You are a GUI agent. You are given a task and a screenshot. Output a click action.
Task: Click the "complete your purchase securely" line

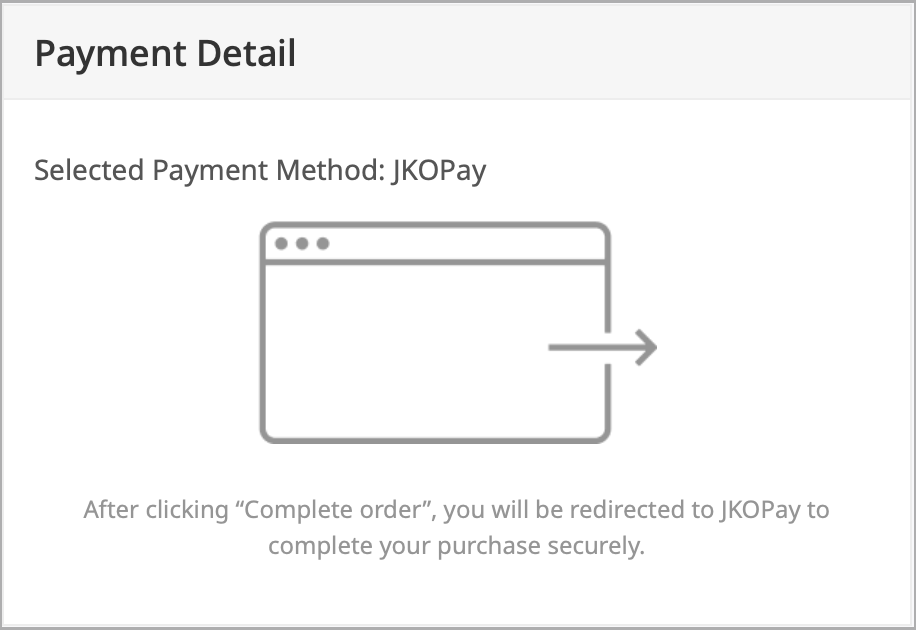click(x=456, y=546)
